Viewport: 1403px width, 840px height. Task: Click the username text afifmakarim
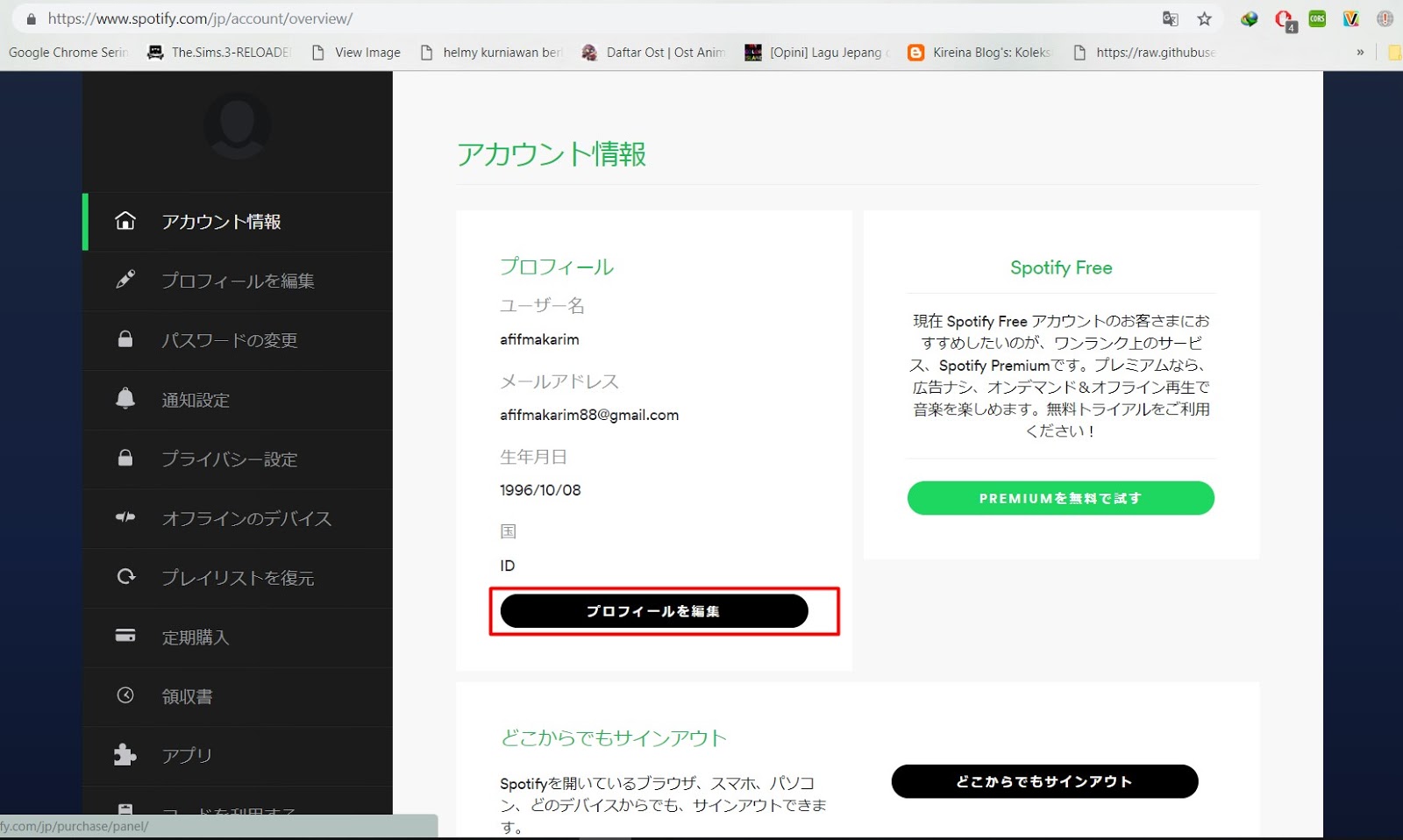tap(539, 339)
